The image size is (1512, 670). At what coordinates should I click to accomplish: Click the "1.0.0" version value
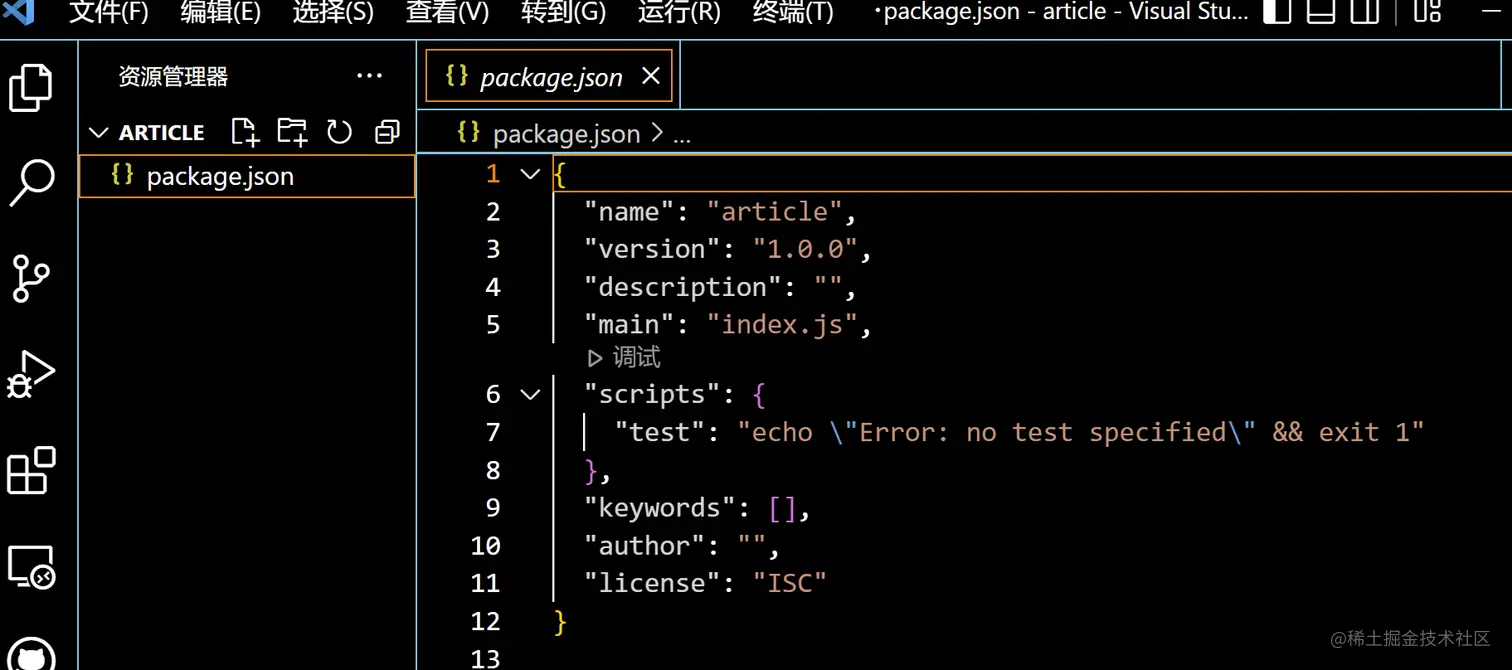(x=805, y=249)
